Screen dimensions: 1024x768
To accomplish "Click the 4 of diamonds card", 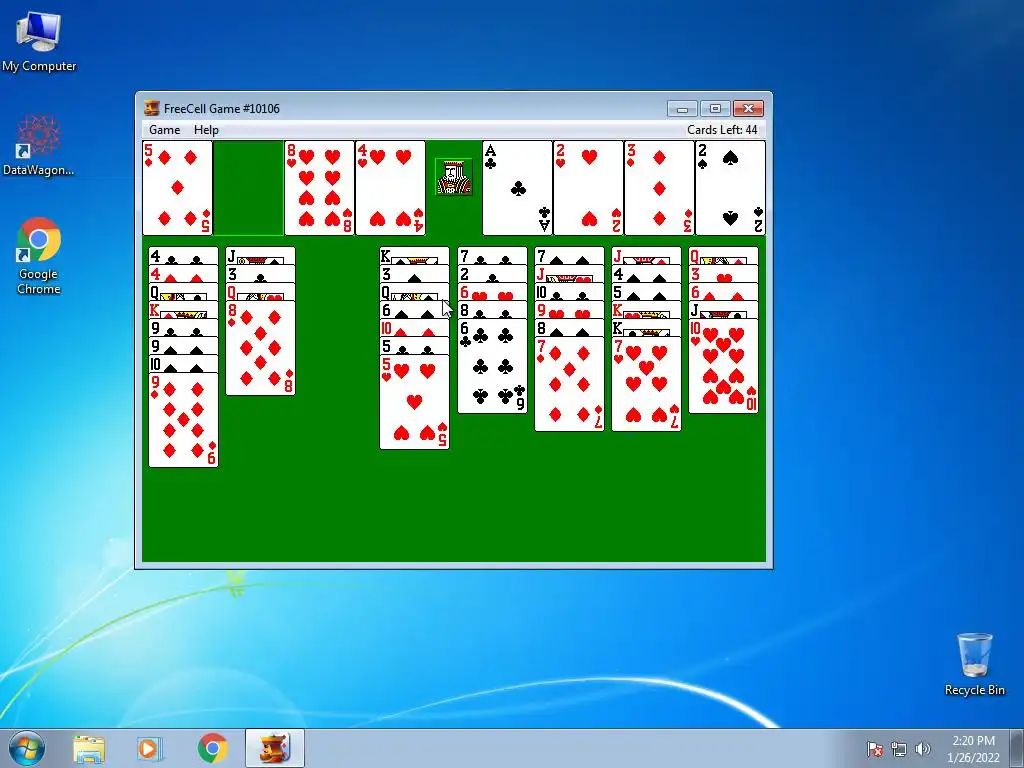I will click(x=184, y=274).
